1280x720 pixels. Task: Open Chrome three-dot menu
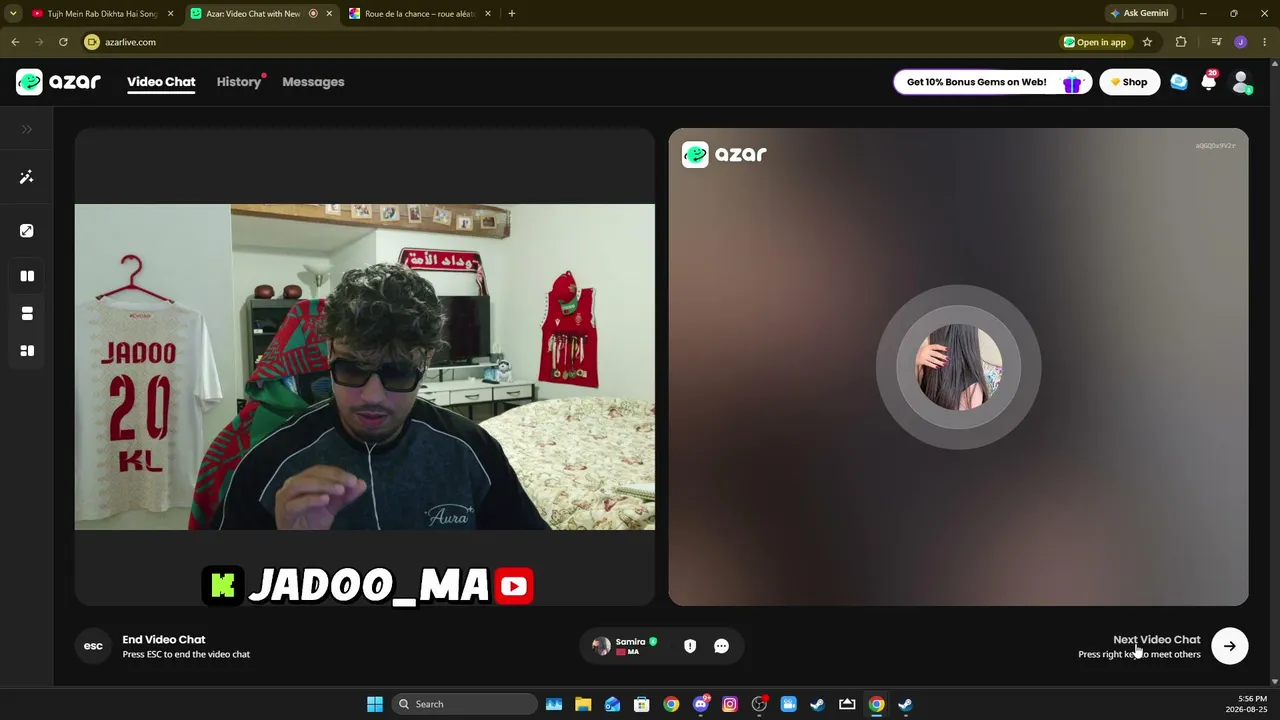[x=1266, y=42]
